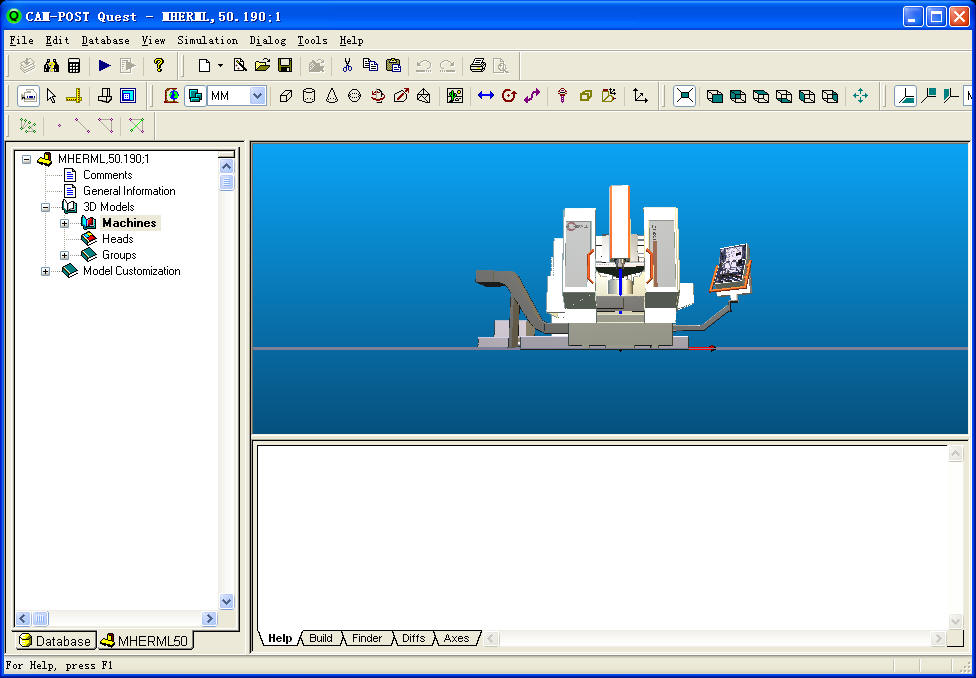
Task: Save using the floppy disk icon
Action: (x=285, y=65)
